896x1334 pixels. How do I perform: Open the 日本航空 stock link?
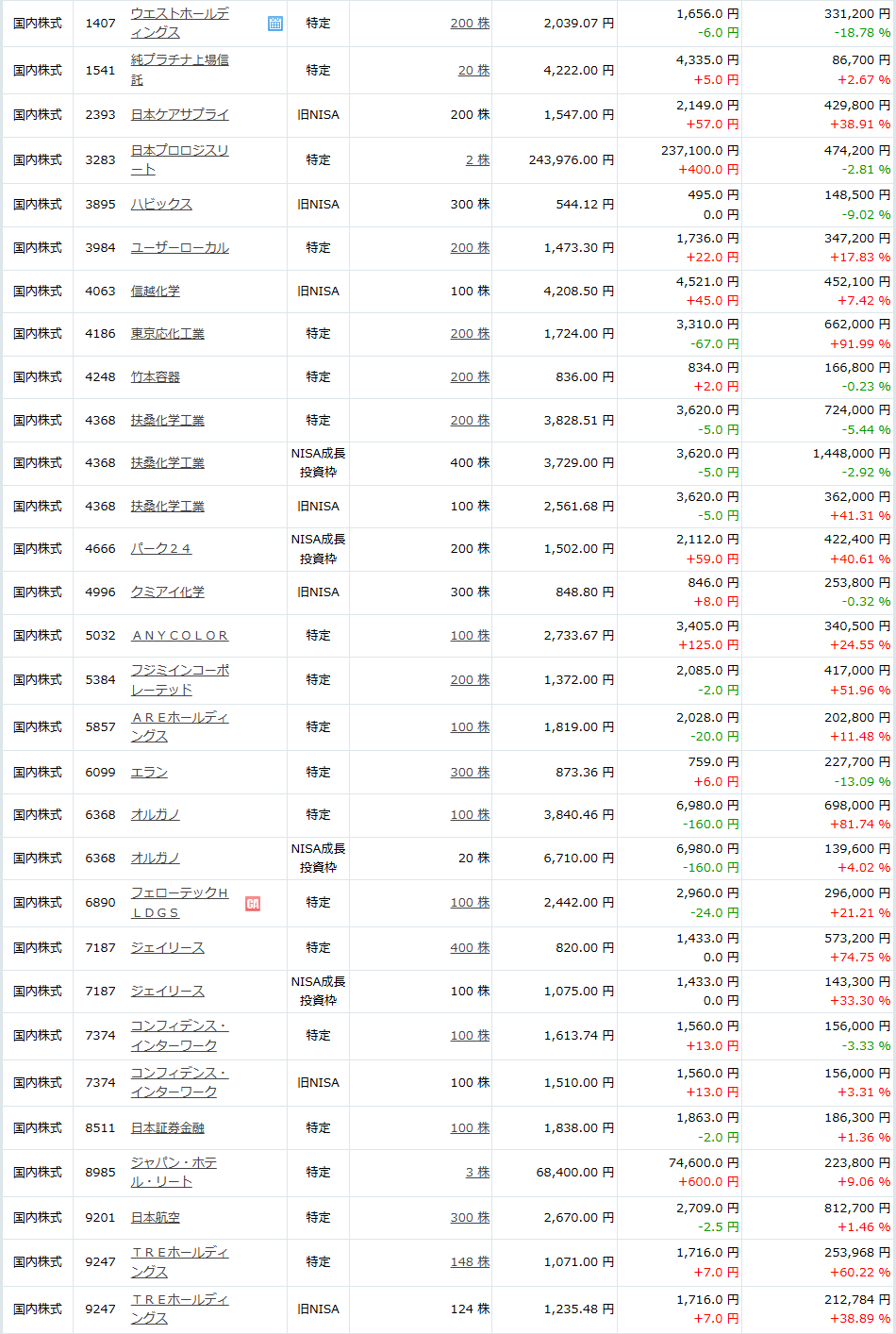click(x=155, y=1217)
